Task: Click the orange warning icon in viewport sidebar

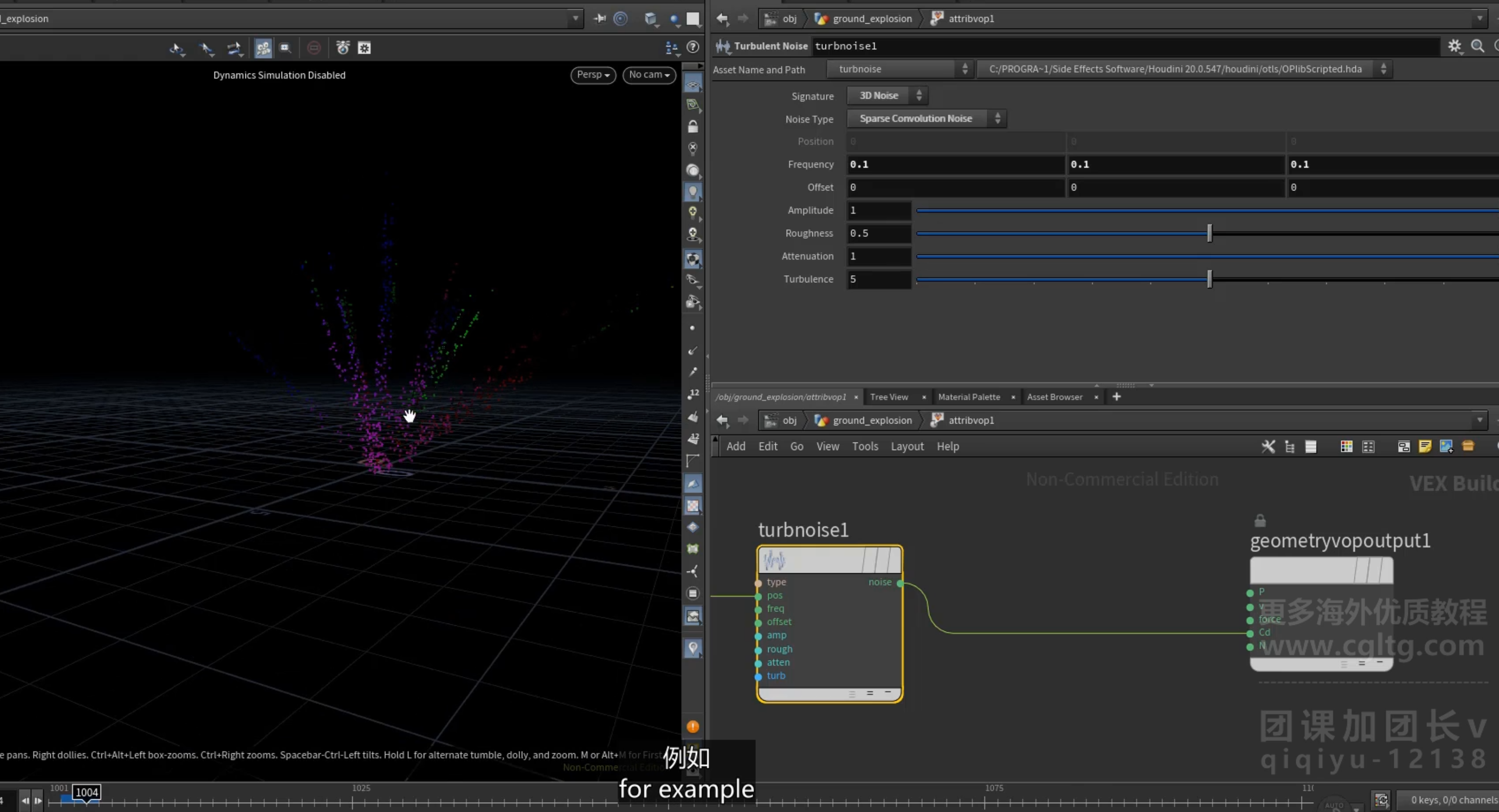Action: pyautogui.click(x=692, y=727)
